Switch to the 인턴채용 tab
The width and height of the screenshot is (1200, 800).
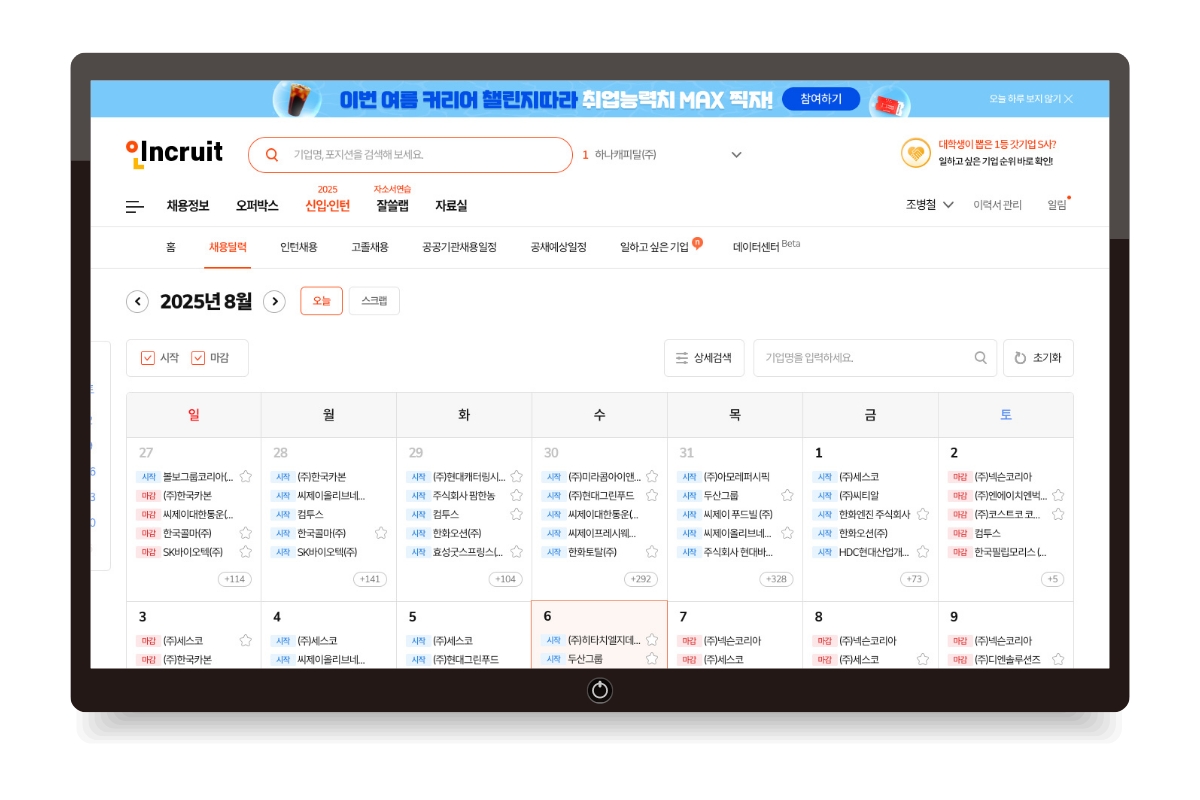pyautogui.click(x=299, y=247)
